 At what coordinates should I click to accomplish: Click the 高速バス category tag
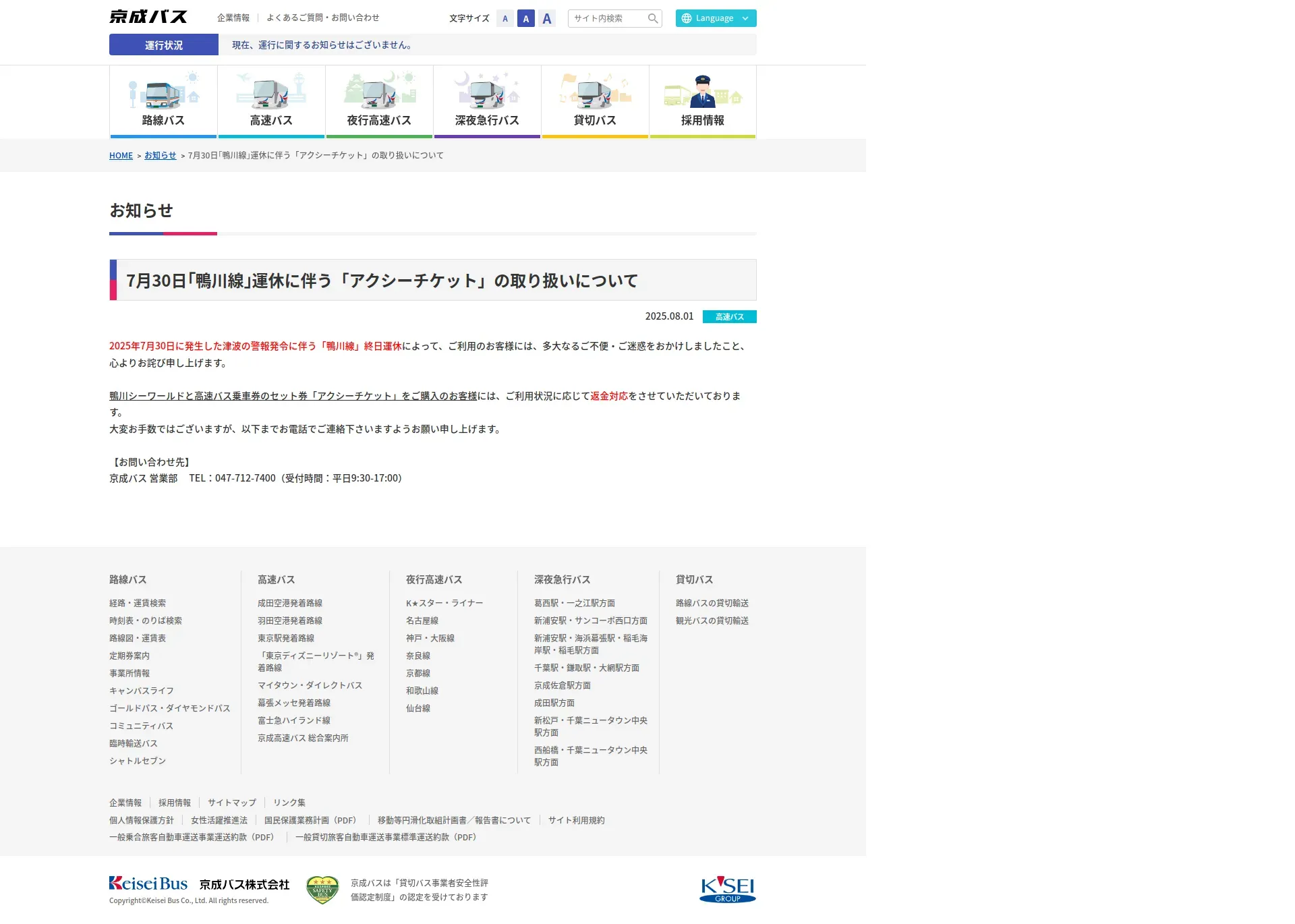729,316
